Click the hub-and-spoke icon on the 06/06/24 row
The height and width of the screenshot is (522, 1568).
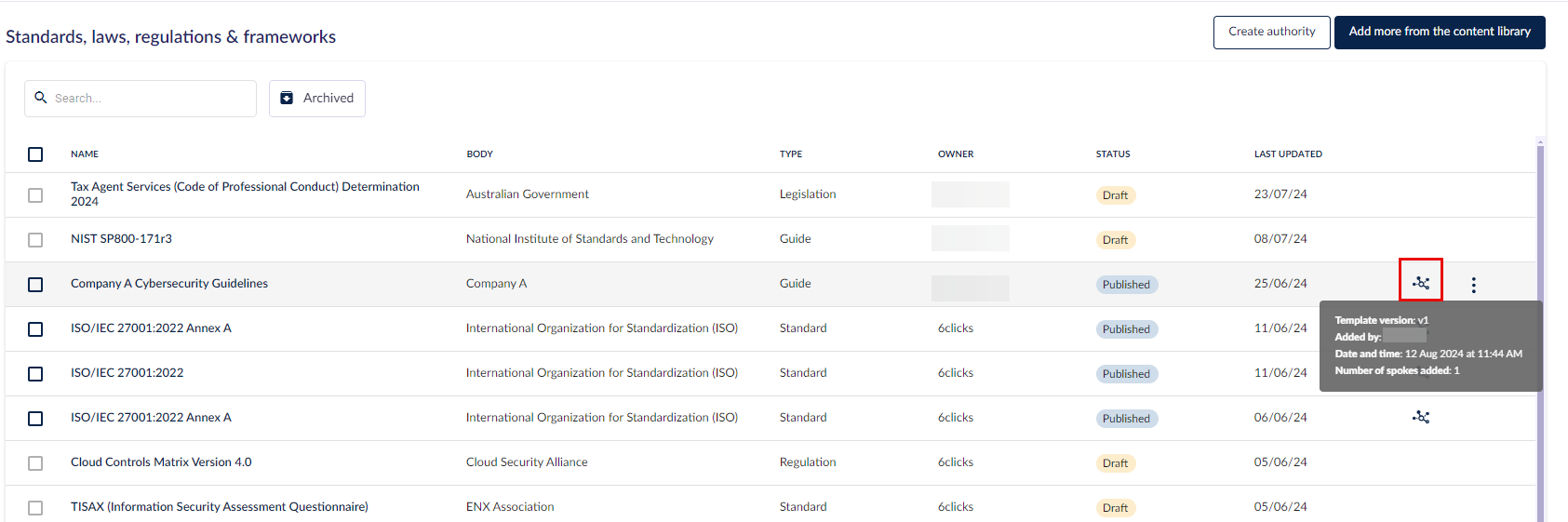pos(1421,417)
